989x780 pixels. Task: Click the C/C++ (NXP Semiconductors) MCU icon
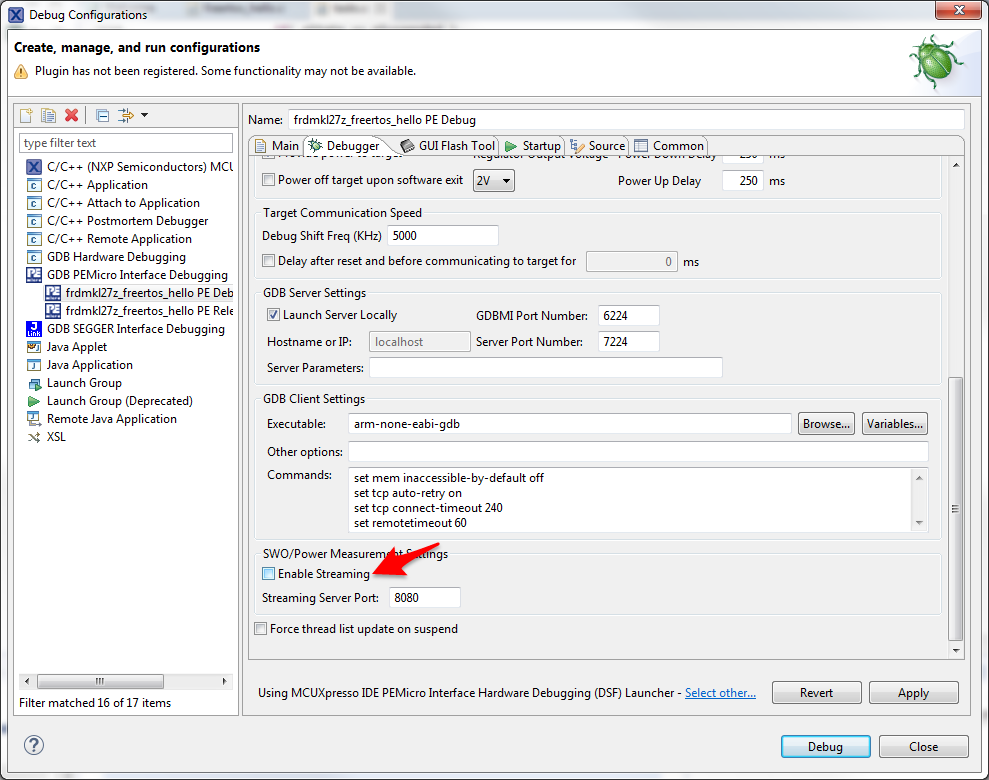(34, 167)
